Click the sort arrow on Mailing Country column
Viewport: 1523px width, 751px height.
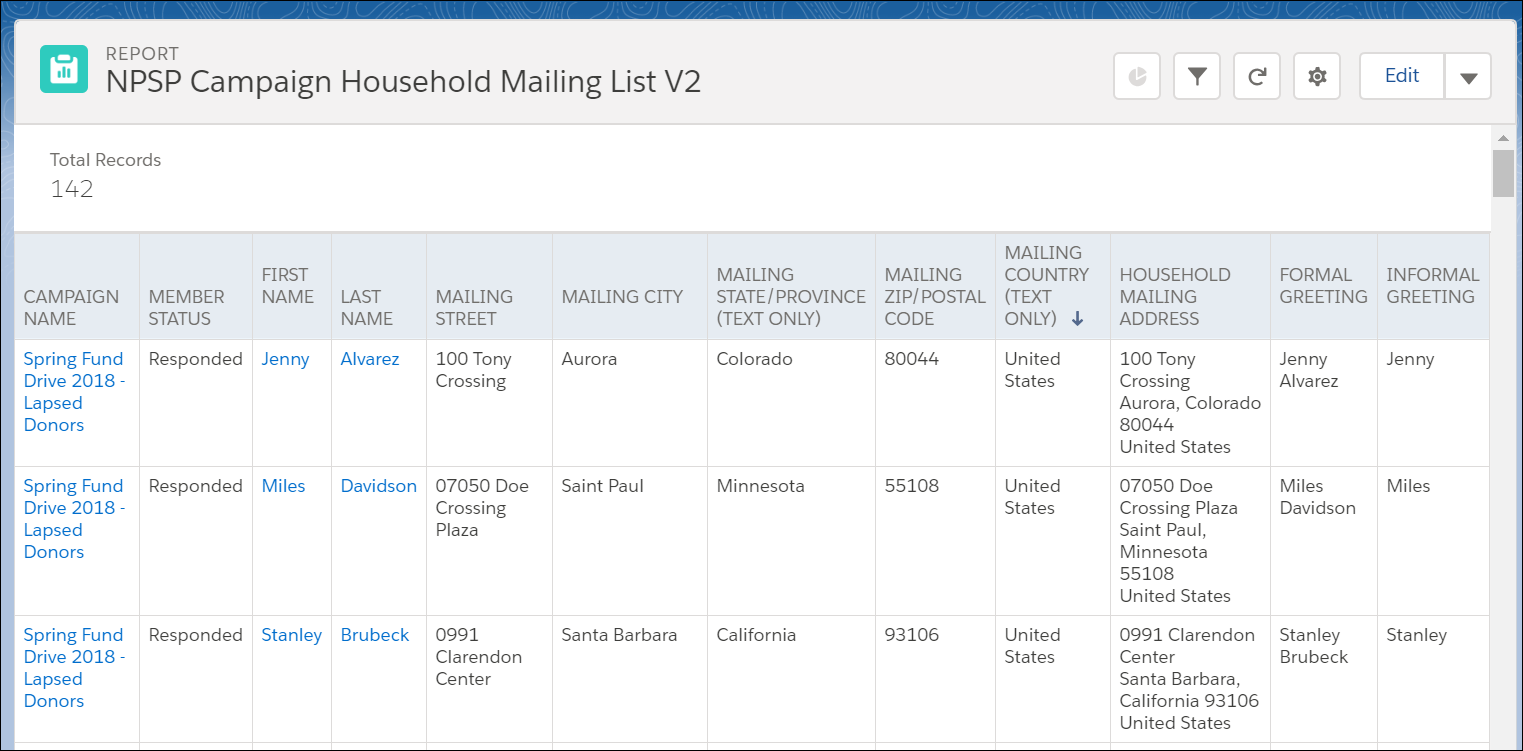tap(1078, 318)
